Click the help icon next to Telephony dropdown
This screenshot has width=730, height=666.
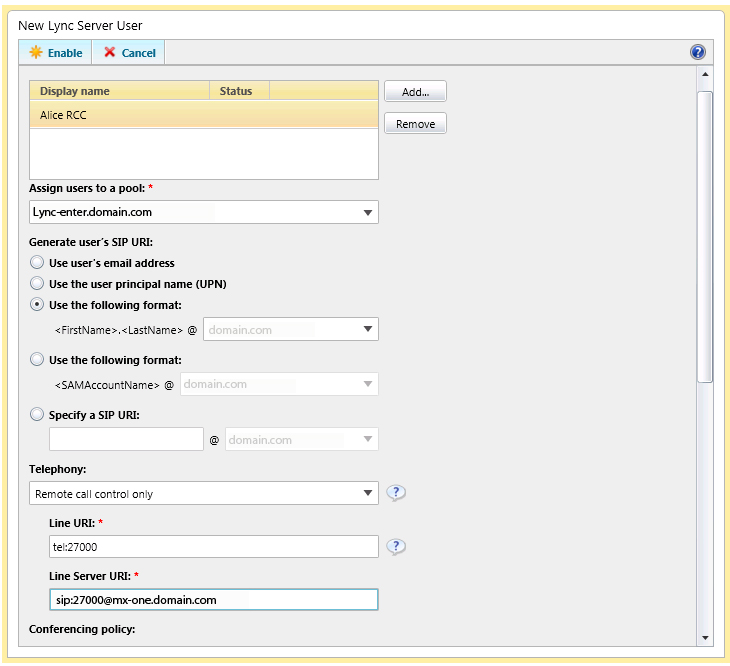tap(396, 493)
